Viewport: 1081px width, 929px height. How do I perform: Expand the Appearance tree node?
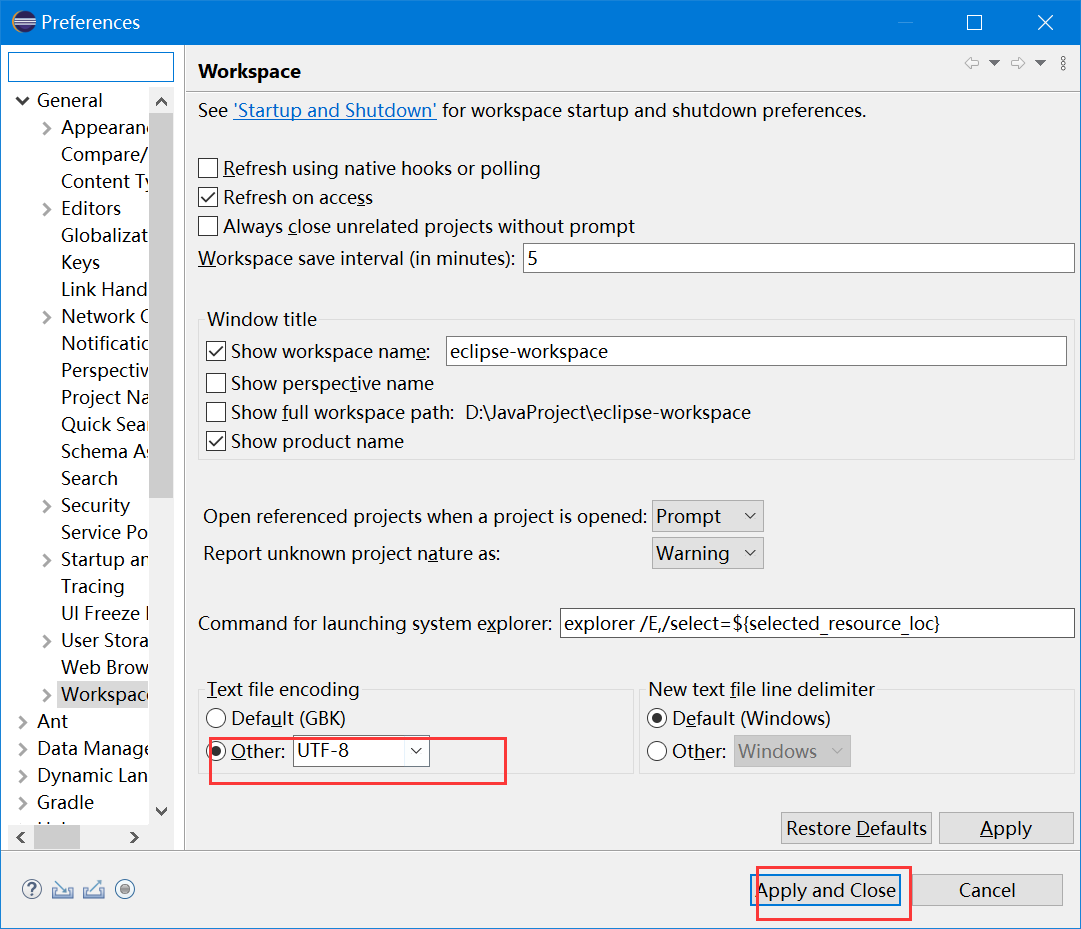click(x=47, y=128)
